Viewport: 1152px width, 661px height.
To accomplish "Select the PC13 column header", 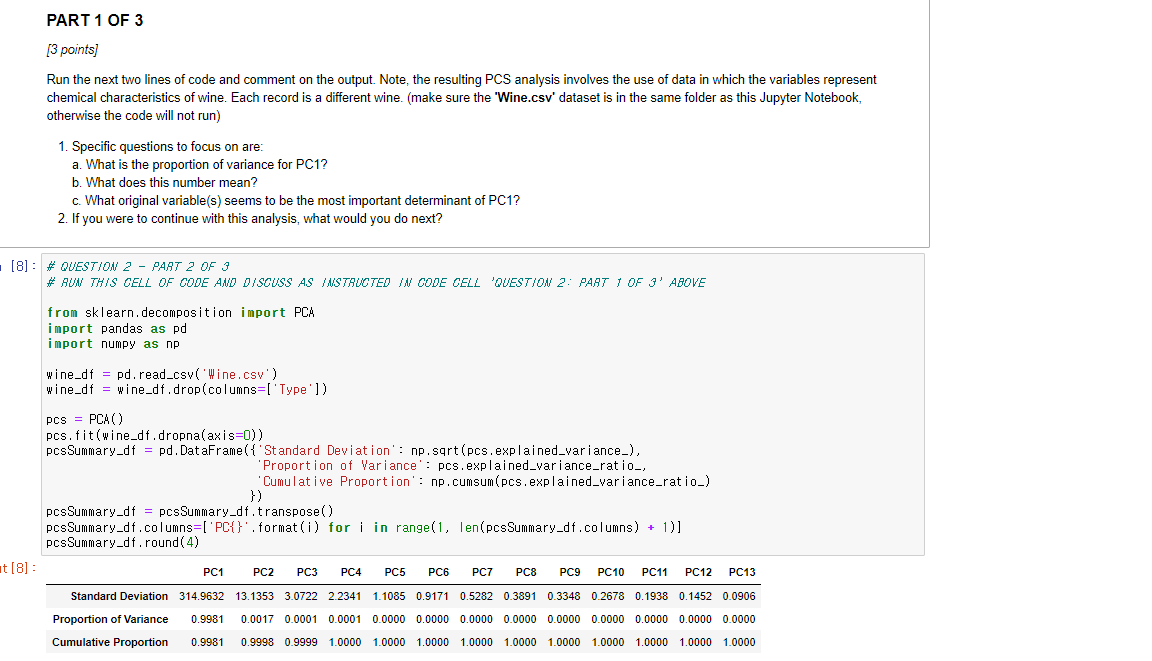I will [x=741, y=572].
